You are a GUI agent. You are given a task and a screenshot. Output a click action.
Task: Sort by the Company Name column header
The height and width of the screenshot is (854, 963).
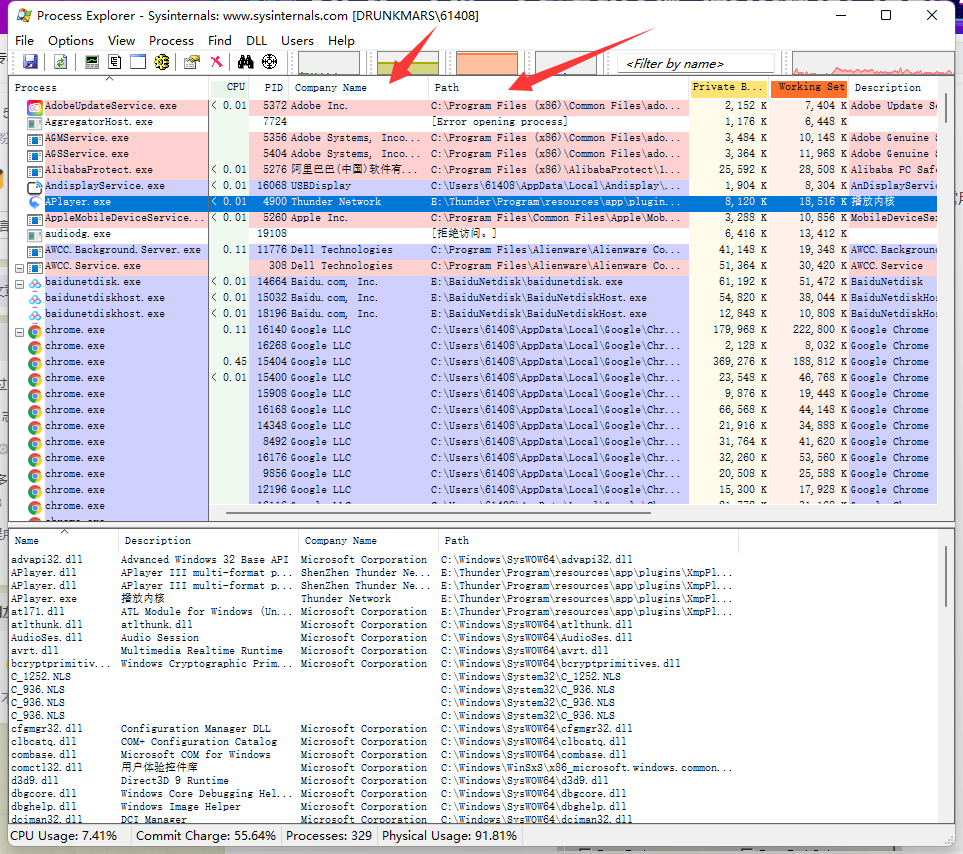point(330,88)
